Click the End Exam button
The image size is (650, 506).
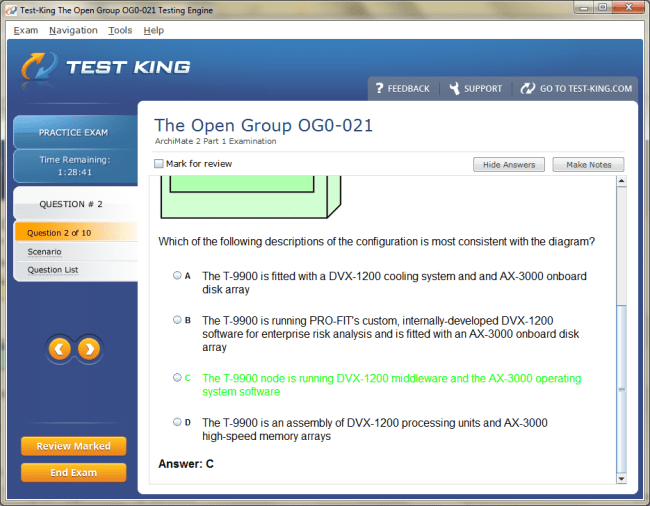tap(73, 473)
